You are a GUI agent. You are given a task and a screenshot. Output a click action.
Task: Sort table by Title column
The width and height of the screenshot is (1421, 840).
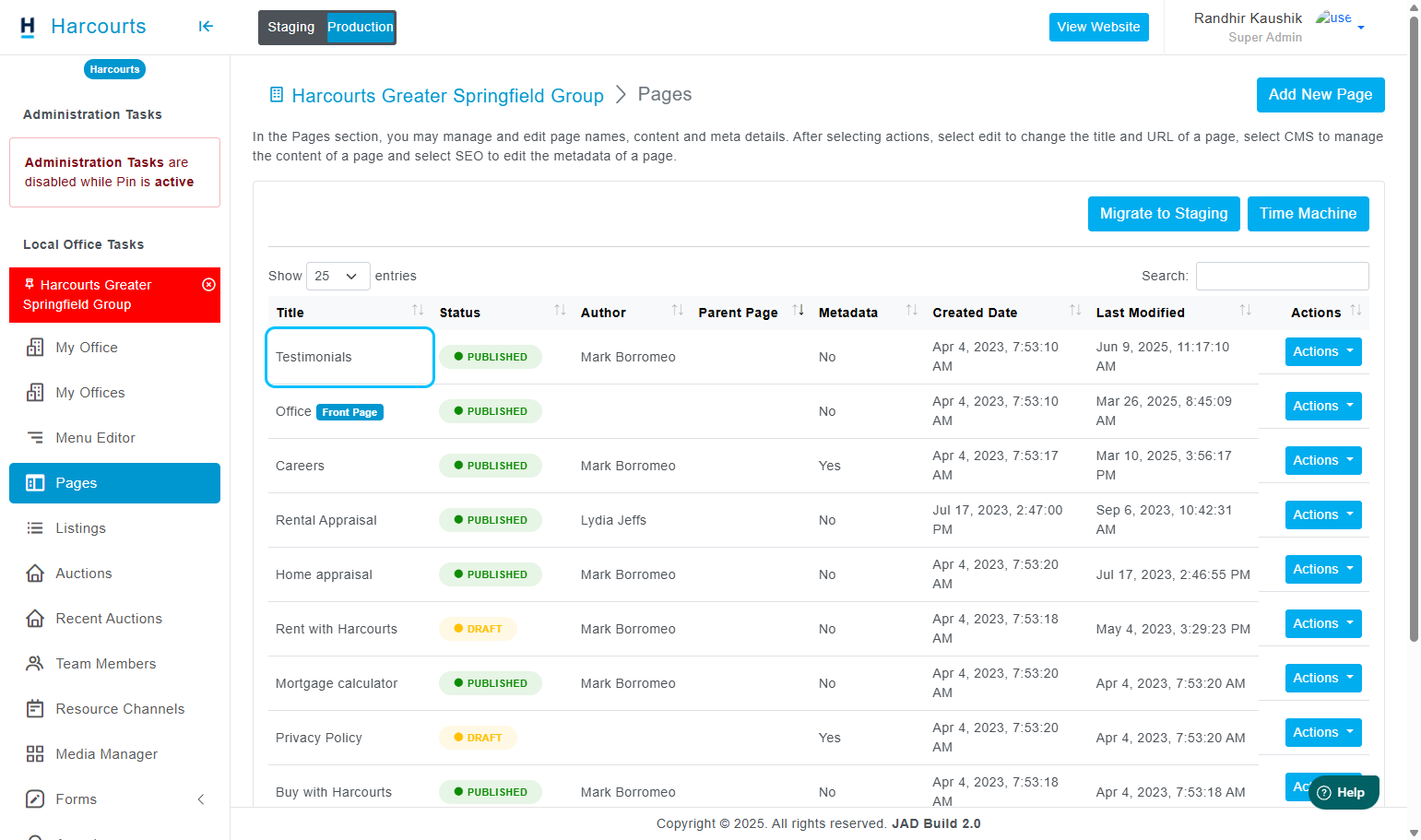tap(418, 311)
